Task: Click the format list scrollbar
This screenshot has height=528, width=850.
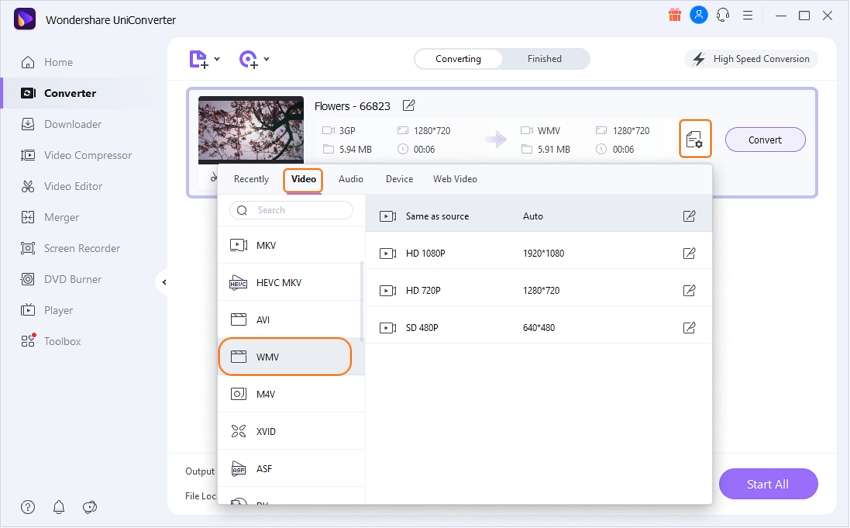Action: point(362,301)
